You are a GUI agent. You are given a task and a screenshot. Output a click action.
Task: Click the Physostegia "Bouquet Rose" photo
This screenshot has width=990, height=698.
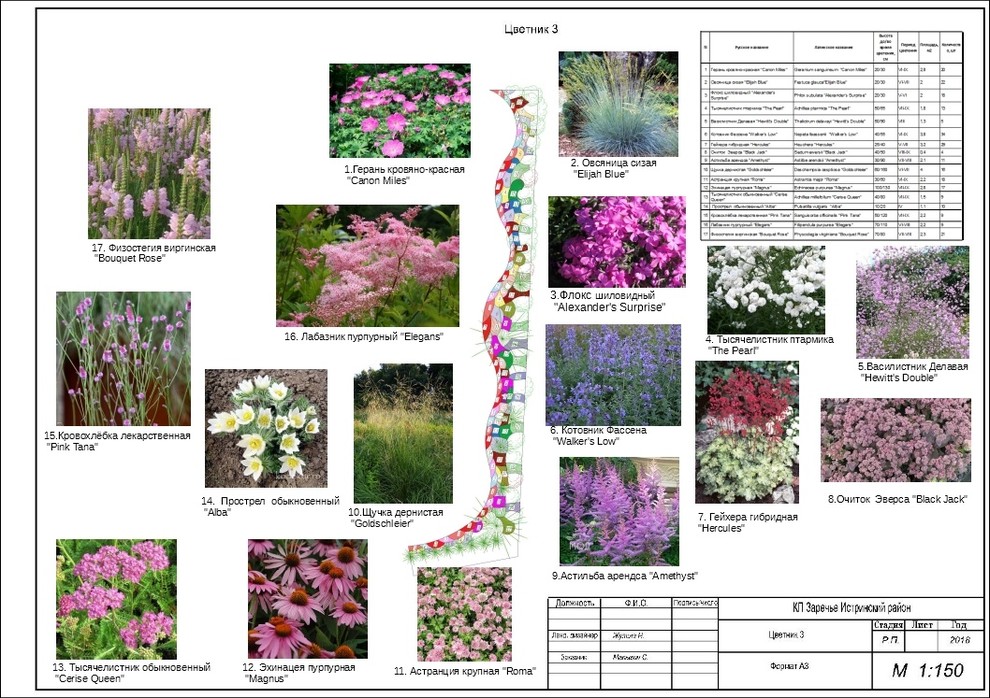click(149, 173)
